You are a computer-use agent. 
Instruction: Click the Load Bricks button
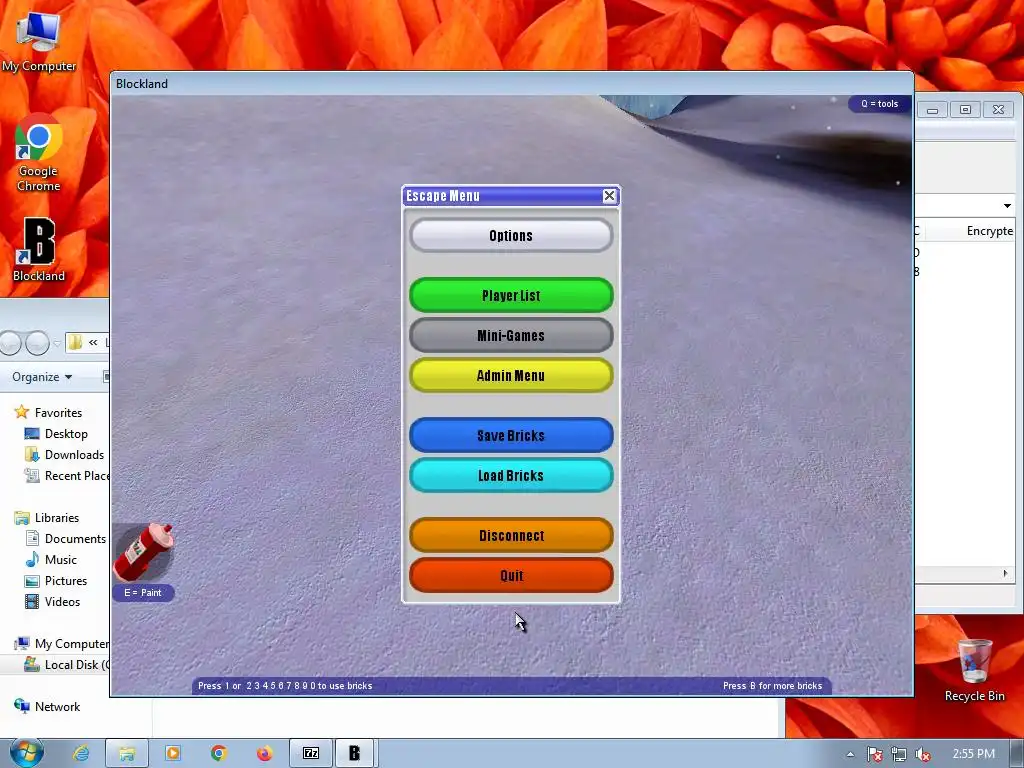coord(511,475)
